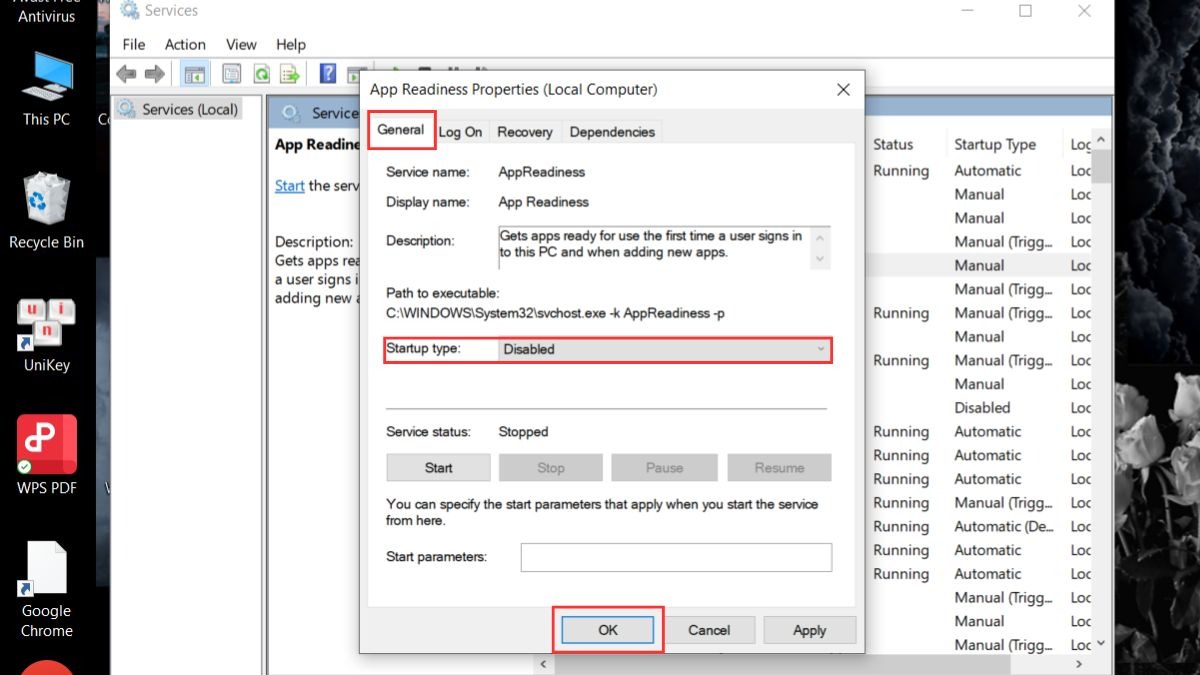Click the Apply button
The width and height of the screenshot is (1200, 675).
coord(810,630)
